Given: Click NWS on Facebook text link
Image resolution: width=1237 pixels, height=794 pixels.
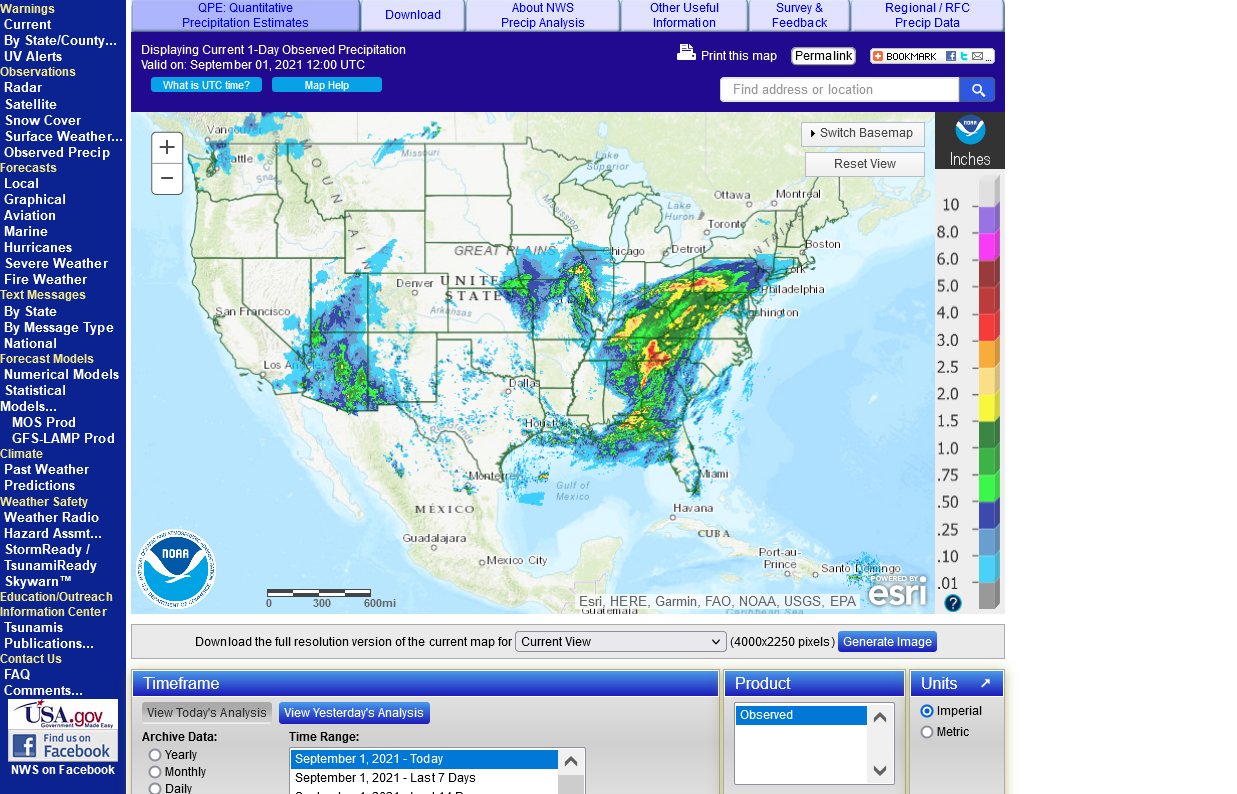Looking at the screenshot, I should (x=63, y=770).
